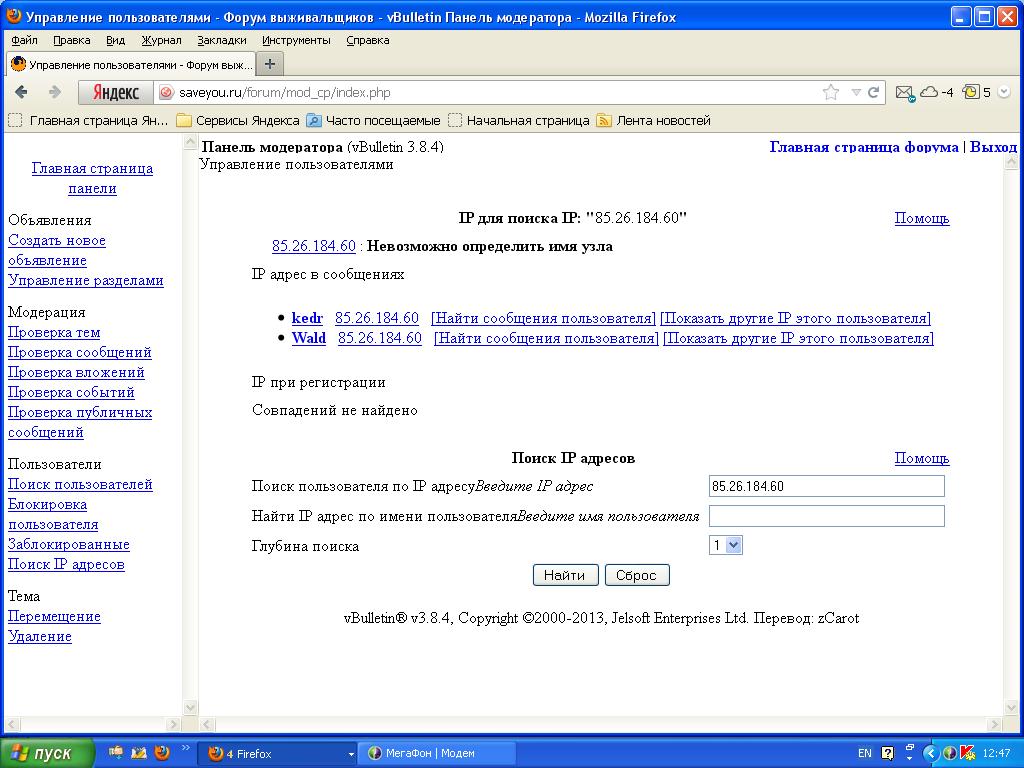Reload the page with the refresh icon

pyautogui.click(x=874, y=92)
